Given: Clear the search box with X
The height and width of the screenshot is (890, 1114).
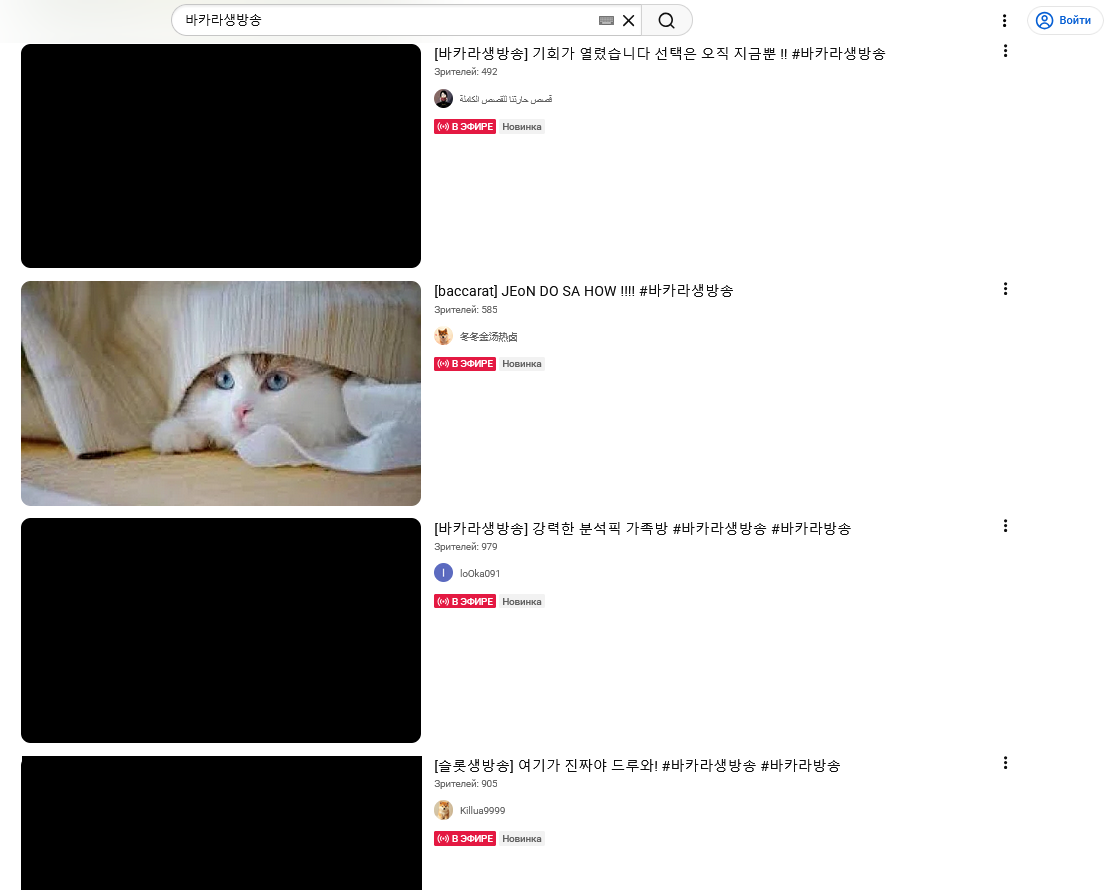Looking at the screenshot, I should [628, 21].
